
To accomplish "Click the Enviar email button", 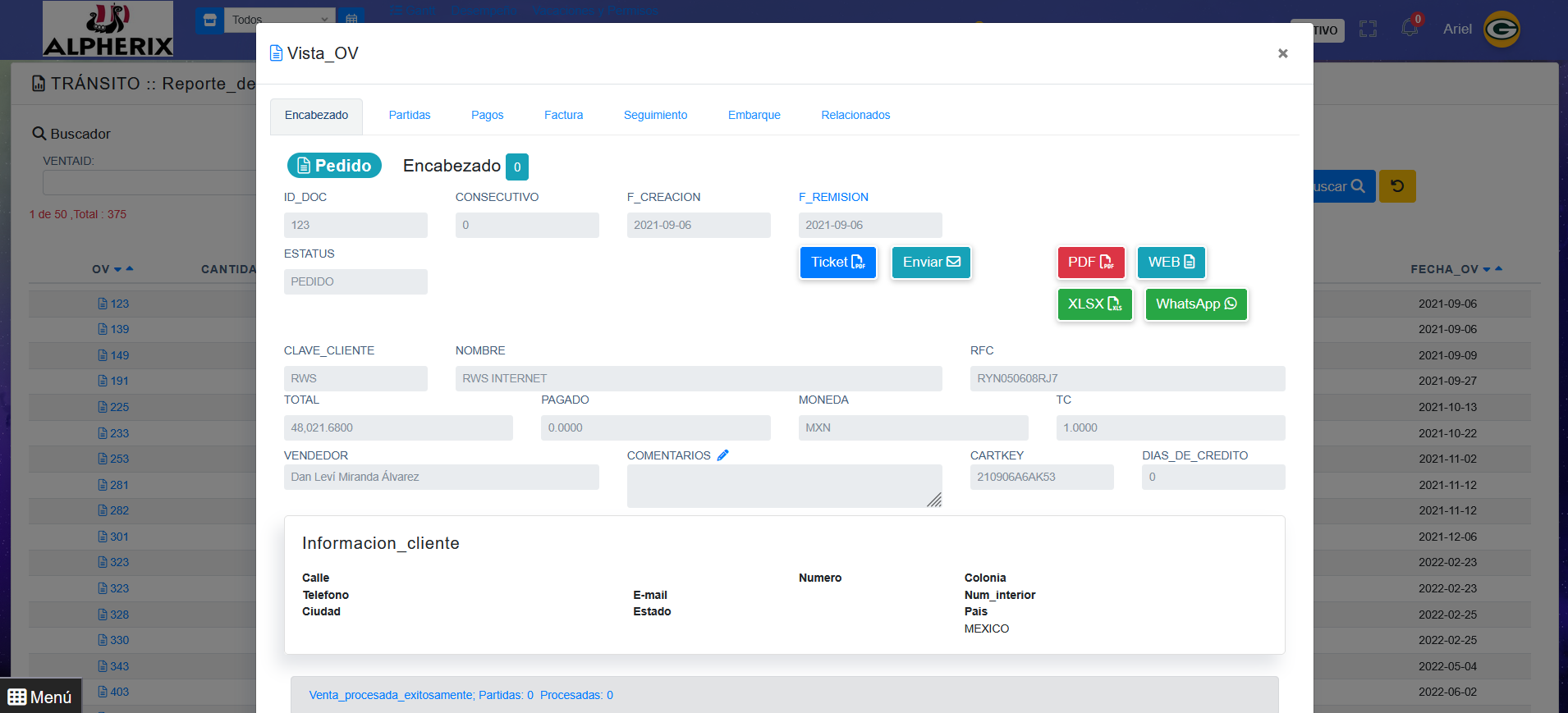I will pos(931,263).
